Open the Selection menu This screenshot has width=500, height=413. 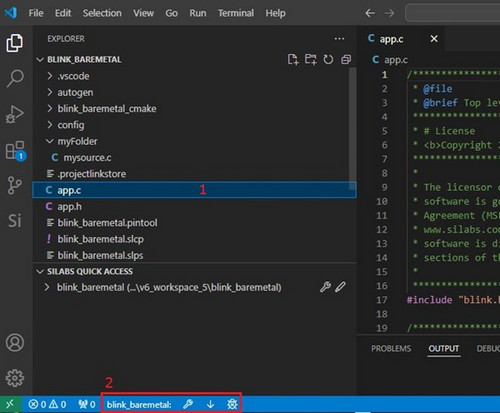[102, 13]
